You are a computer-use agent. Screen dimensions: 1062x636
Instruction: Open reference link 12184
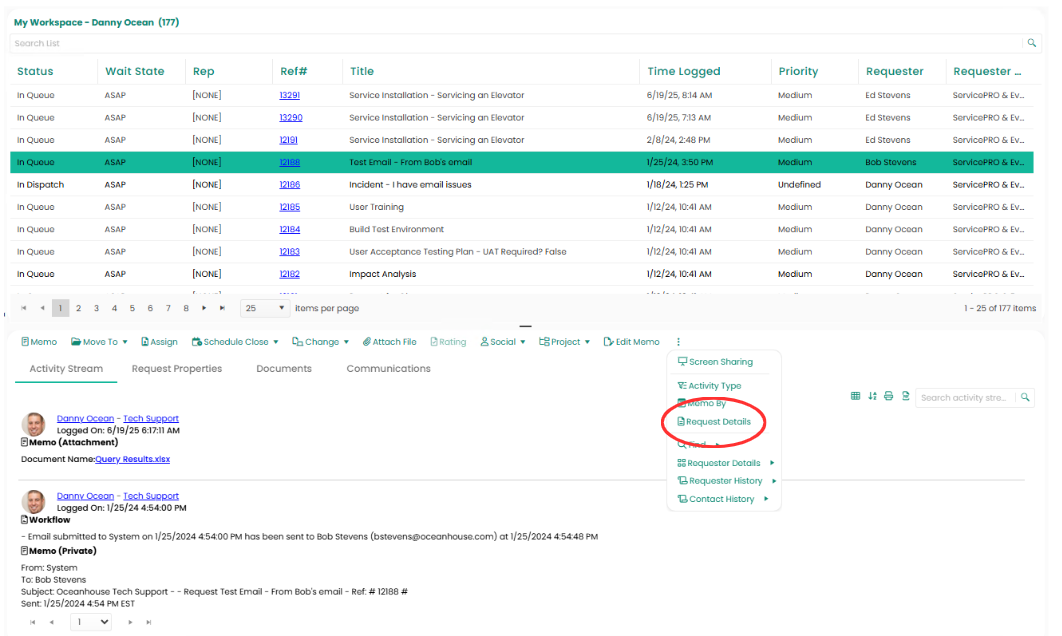pos(289,230)
